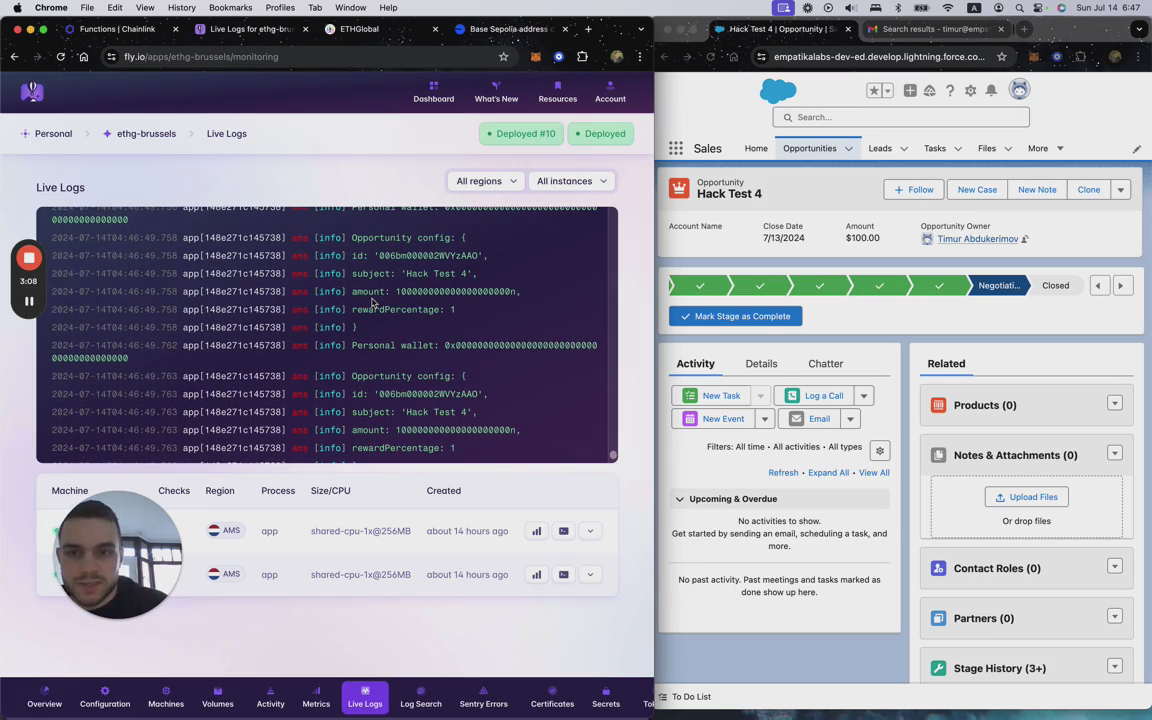Add Hack Test 4 to Salesforce favorites star

click(874, 90)
